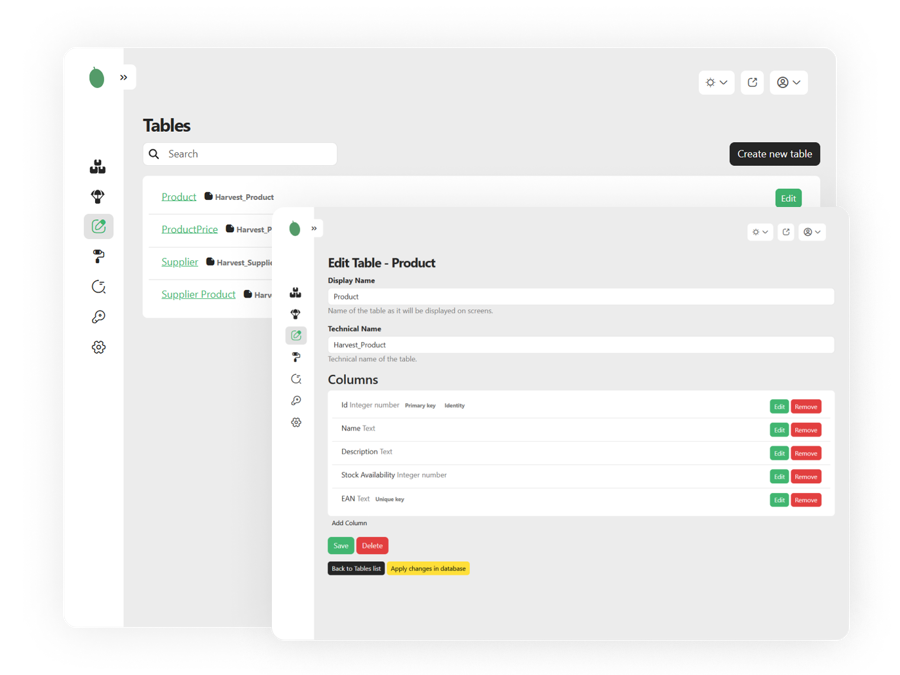Click the Search tables input field
This screenshot has height=675, width=900.
click(x=248, y=154)
